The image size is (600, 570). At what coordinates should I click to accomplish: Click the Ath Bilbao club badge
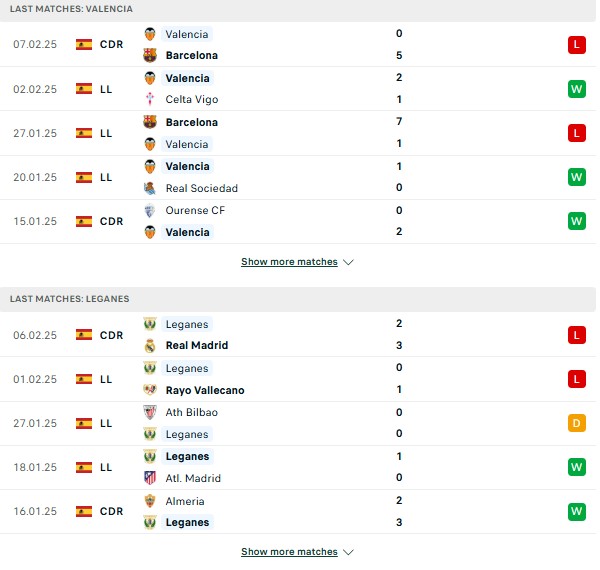[x=150, y=412]
